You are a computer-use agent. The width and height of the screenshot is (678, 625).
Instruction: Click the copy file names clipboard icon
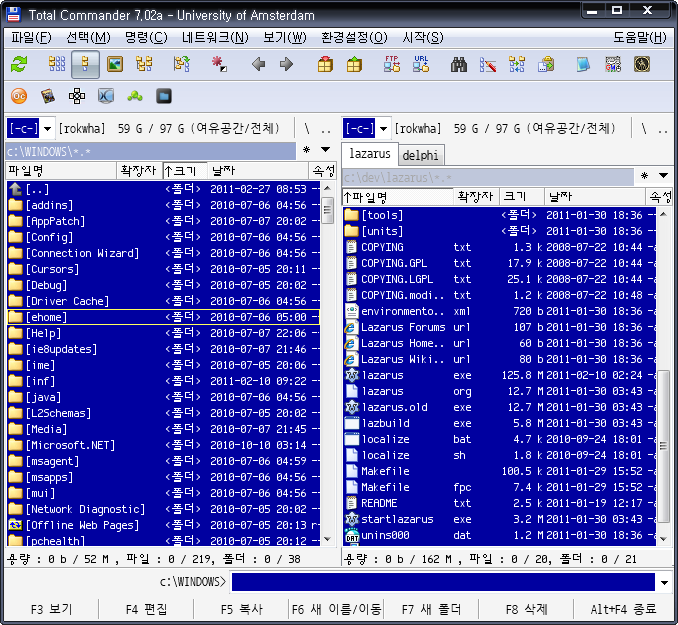pyautogui.click(x=546, y=64)
